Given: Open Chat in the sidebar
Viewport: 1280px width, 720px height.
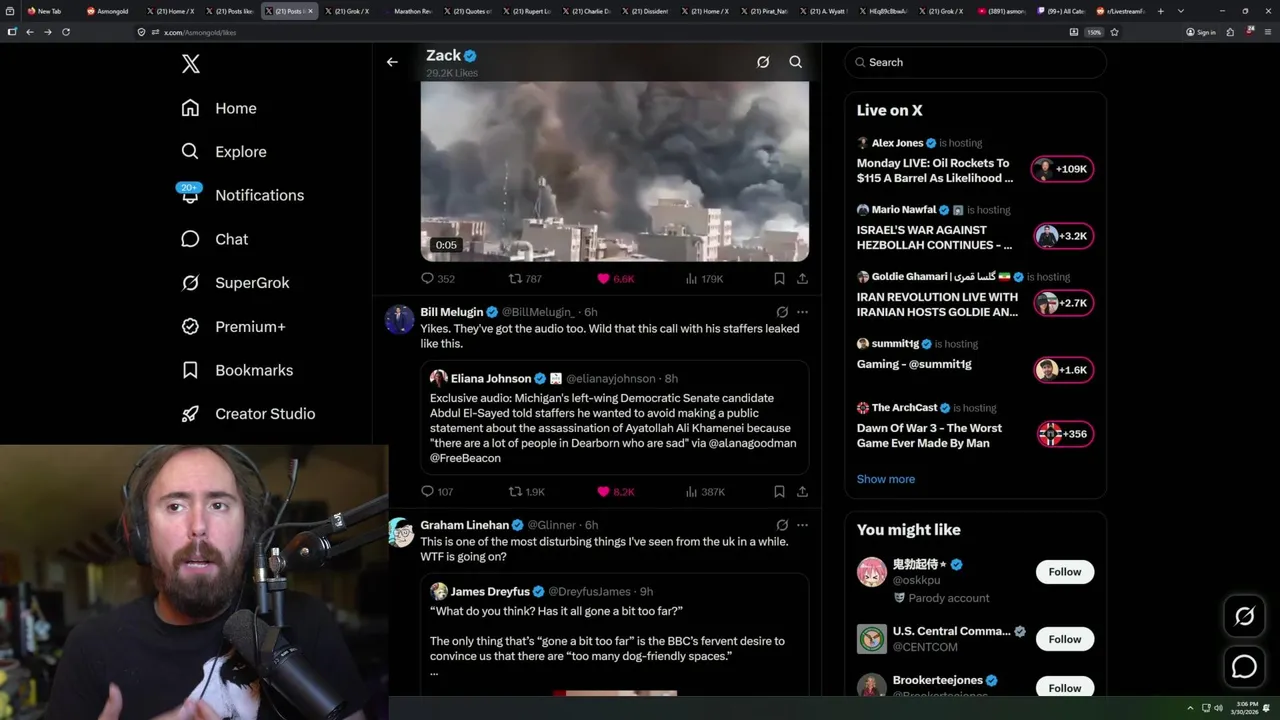Looking at the screenshot, I should 214,239.
